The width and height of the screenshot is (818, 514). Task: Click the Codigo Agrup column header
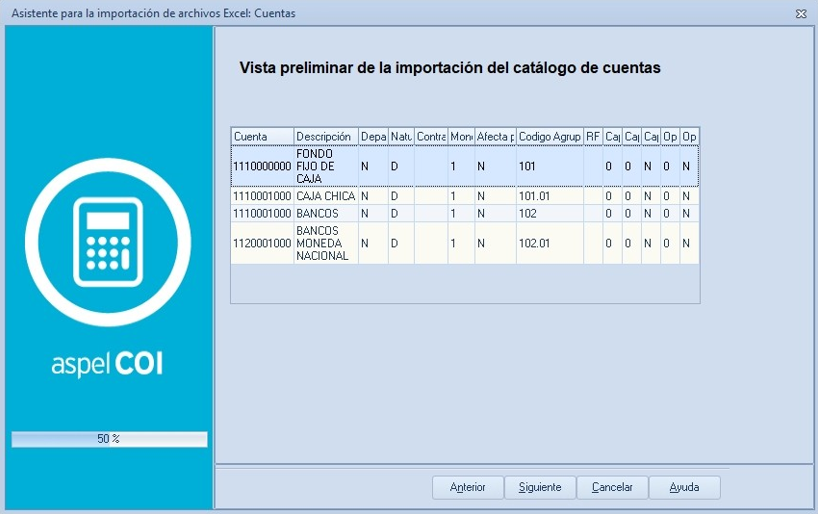tap(550, 137)
